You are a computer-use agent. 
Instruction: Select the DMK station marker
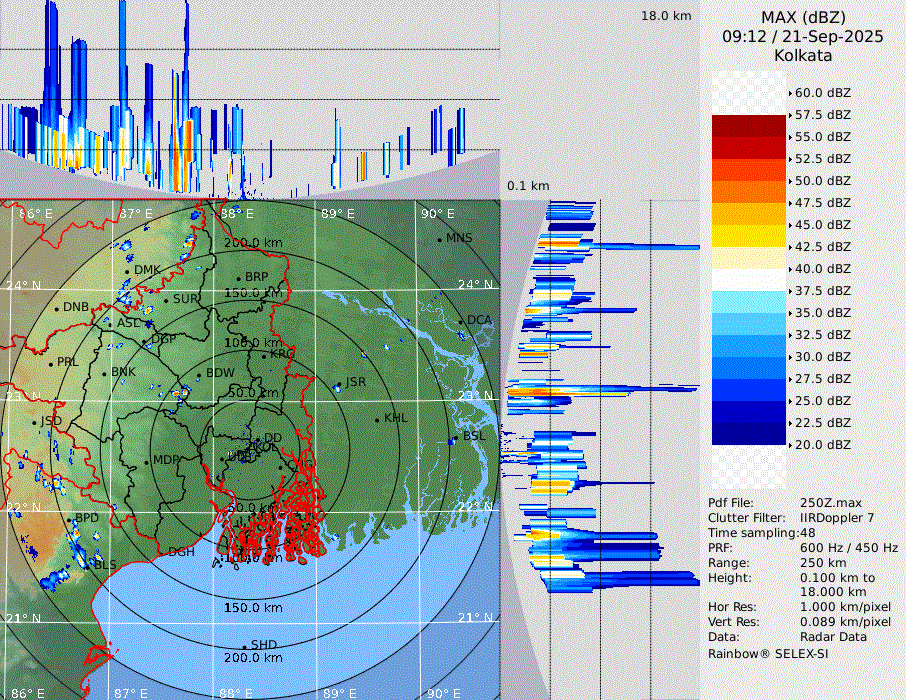(x=127, y=271)
